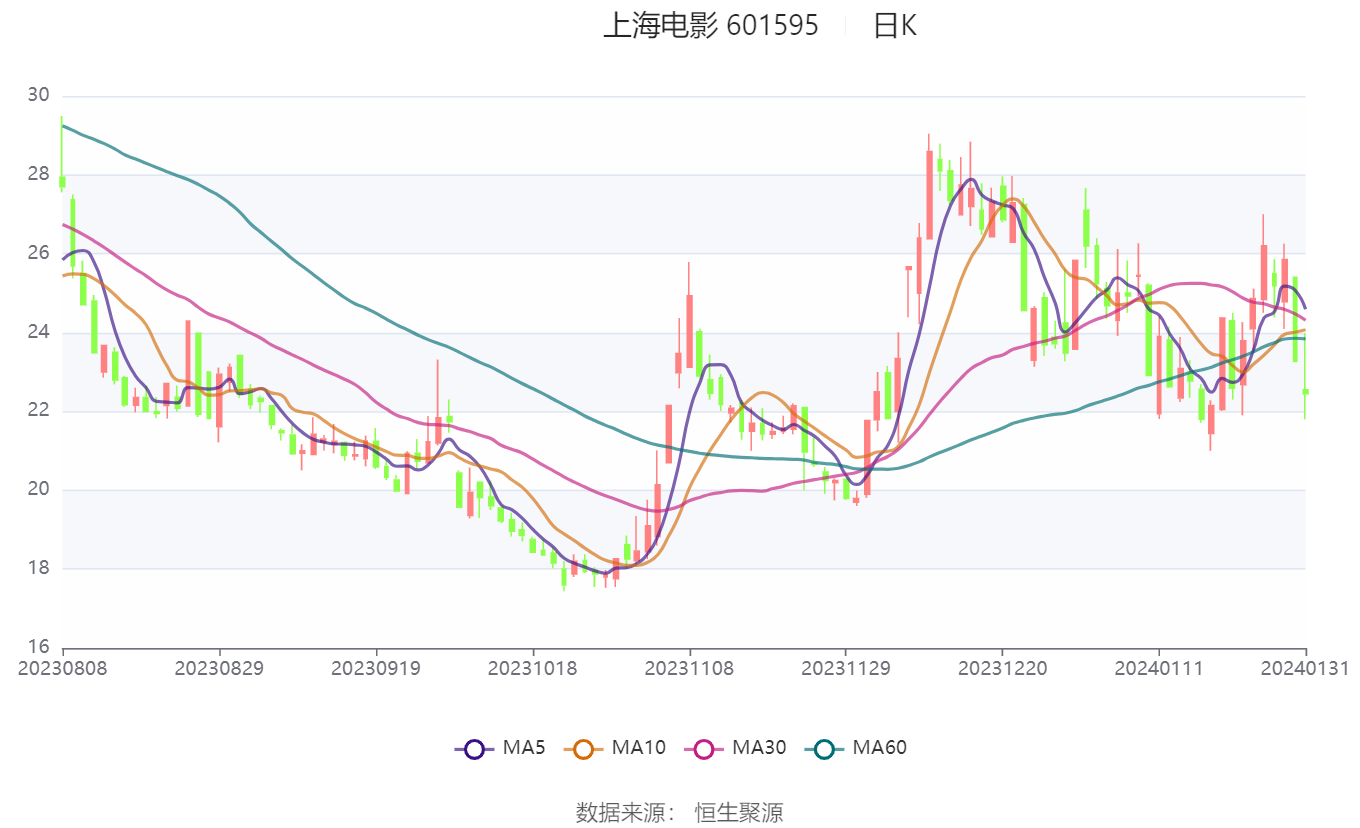Click x-axis date label 20230919
The width and height of the screenshot is (1360, 828).
(x=376, y=668)
